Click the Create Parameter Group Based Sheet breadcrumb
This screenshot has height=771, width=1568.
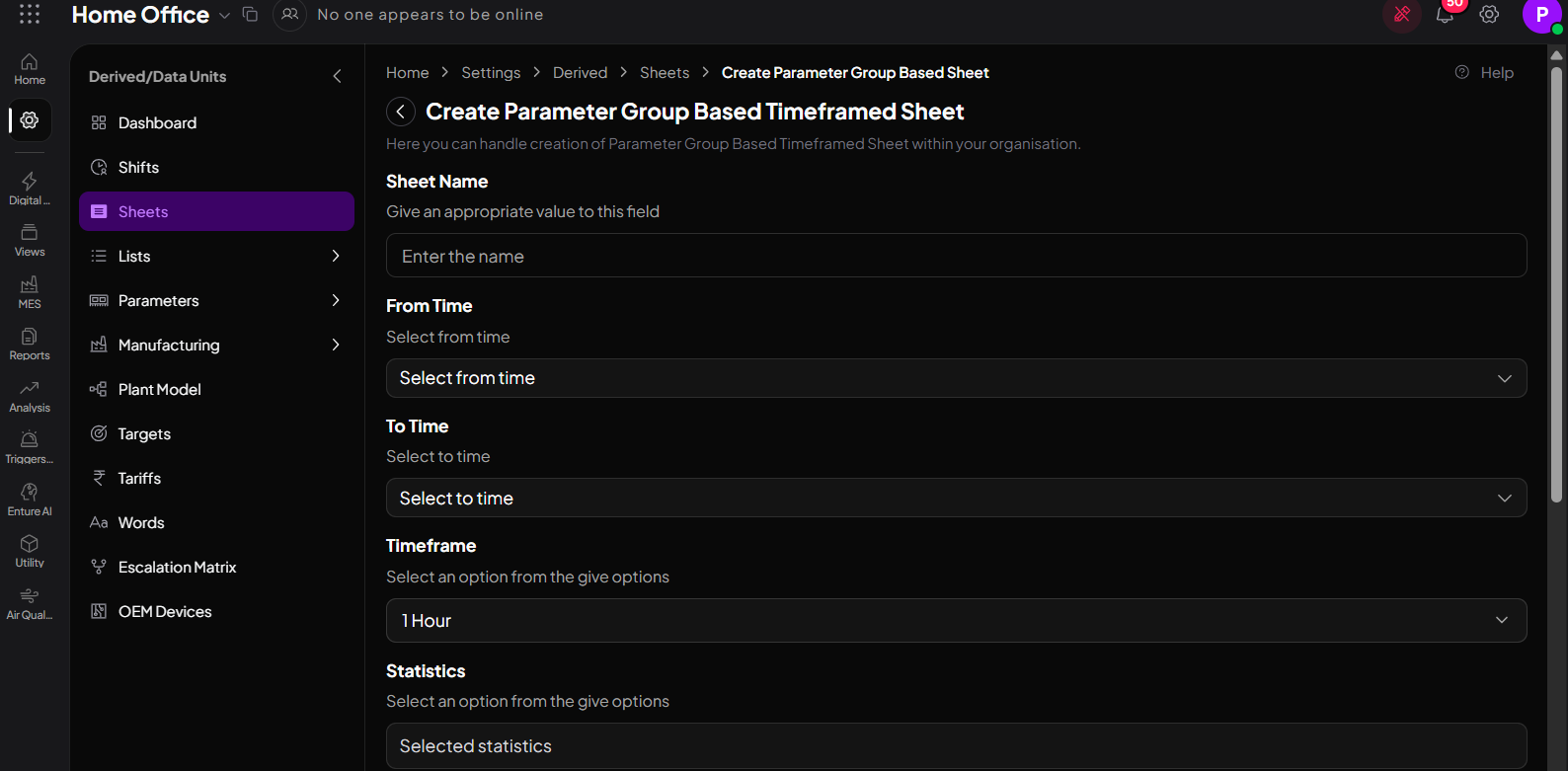pos(855,73)
